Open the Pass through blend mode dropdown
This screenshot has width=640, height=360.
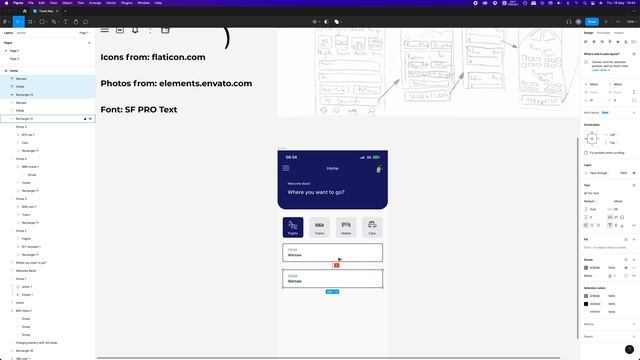click(x=598, y=173)
